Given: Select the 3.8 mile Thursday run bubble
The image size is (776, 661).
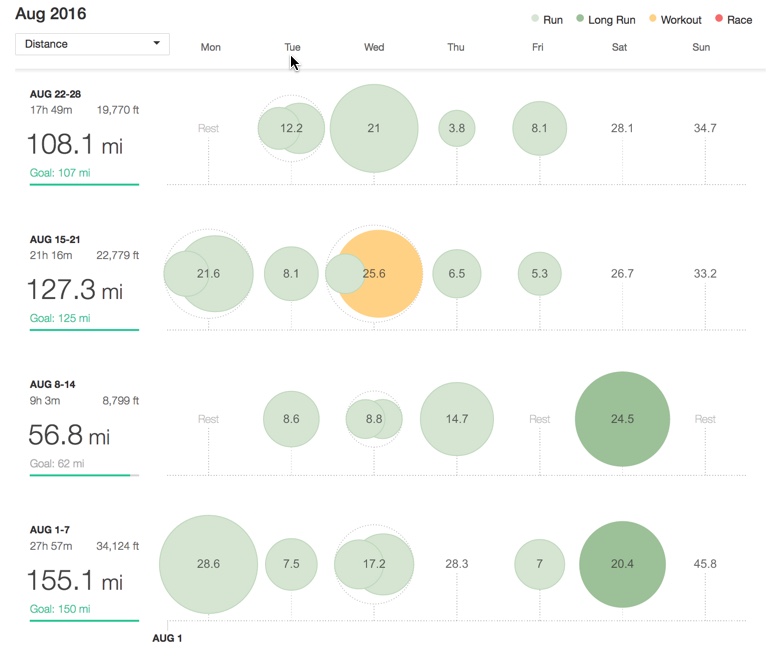Looking at the screenshot, I should point(457,128).
